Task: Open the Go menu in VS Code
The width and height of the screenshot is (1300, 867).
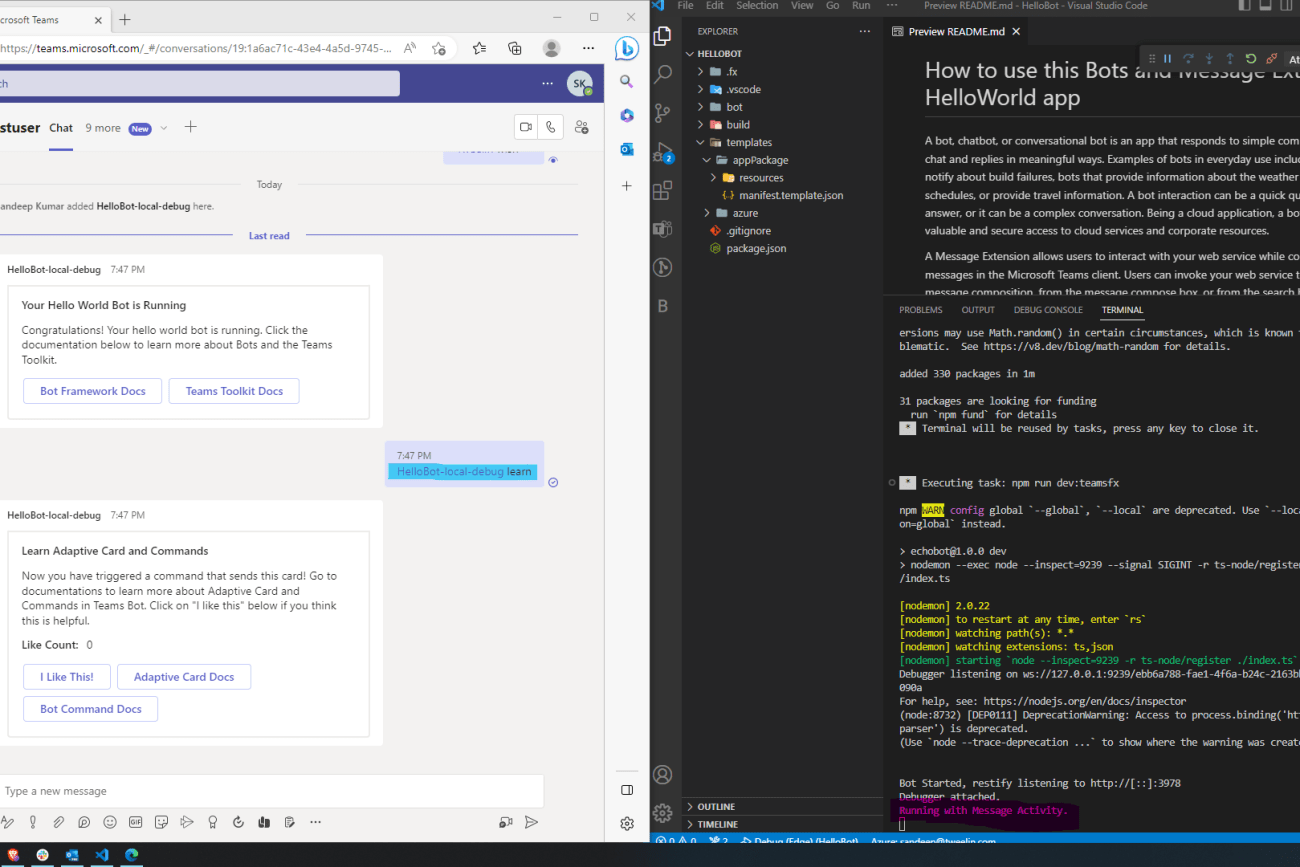Action: 833,6
